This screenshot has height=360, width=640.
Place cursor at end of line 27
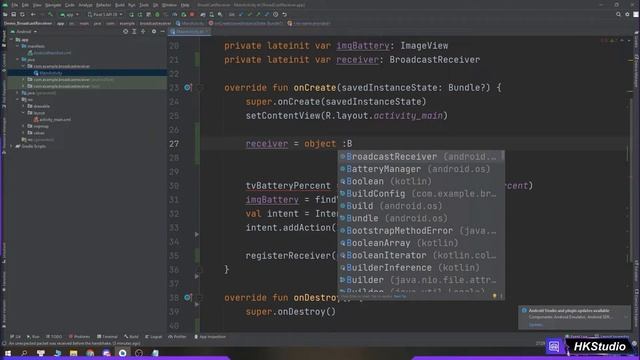(x=353, y=144)
